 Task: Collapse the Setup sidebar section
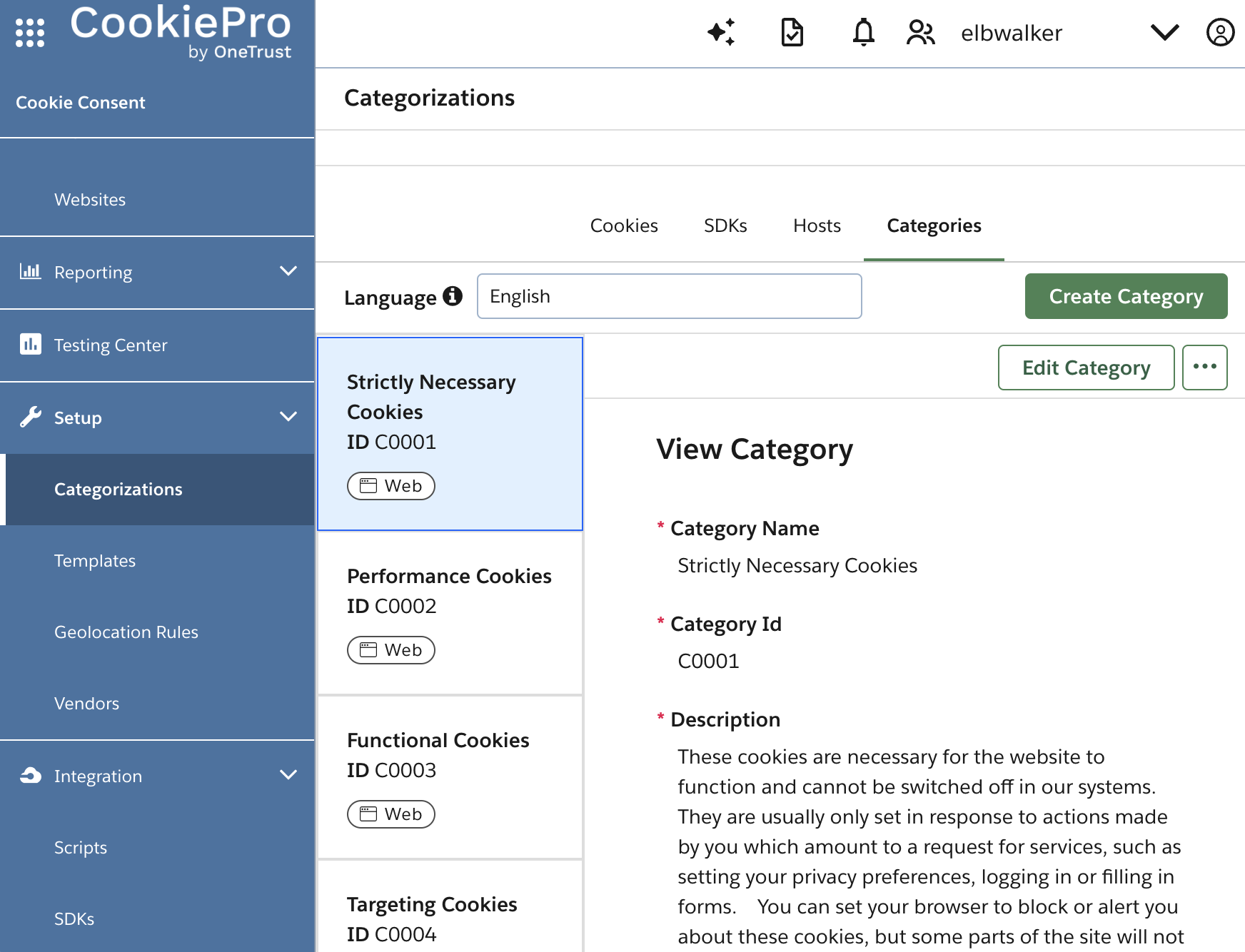point(289,417)
